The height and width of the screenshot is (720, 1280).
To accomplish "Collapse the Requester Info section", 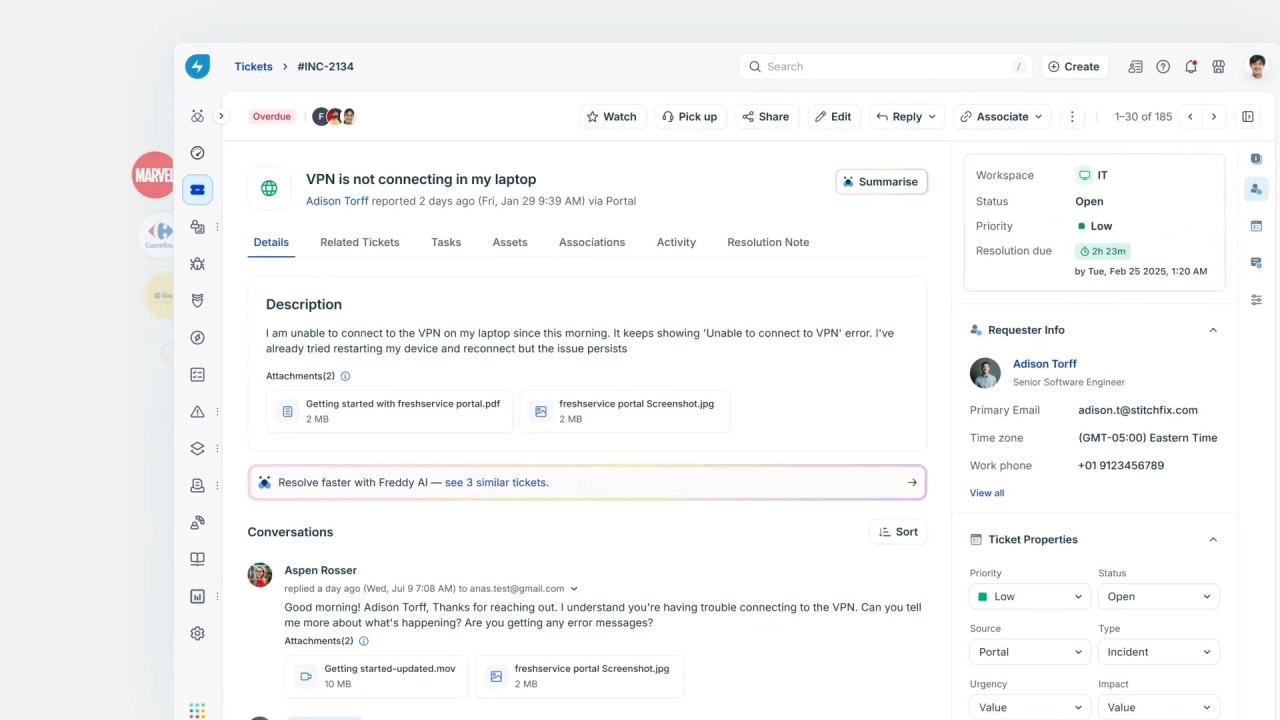I will [1213, 330].
